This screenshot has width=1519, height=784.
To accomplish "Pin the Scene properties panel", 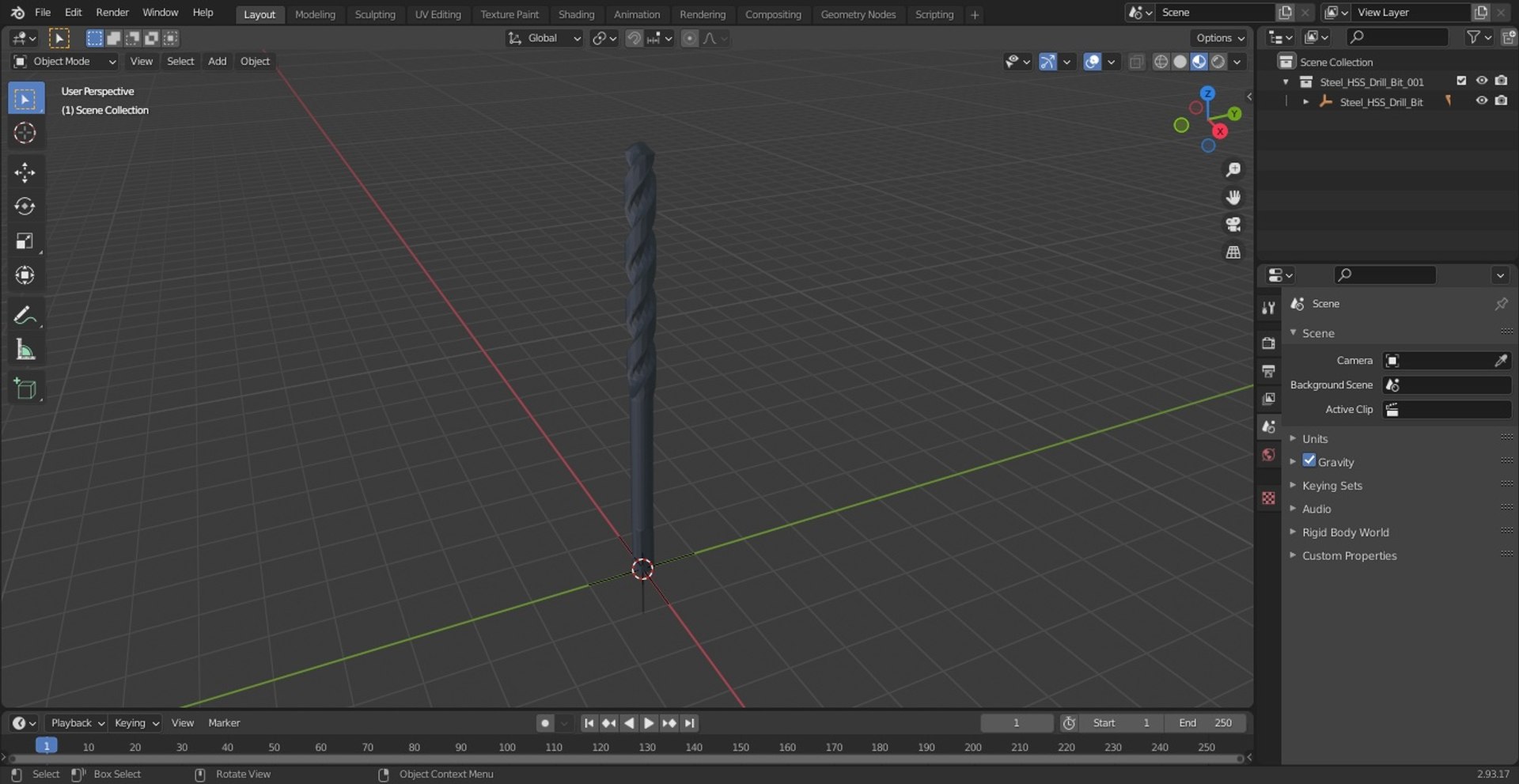I will point(1501,304).
